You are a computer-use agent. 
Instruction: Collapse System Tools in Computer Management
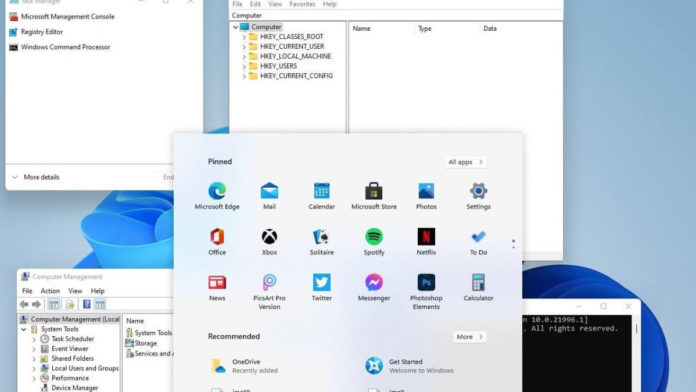(x=24, y=329)
